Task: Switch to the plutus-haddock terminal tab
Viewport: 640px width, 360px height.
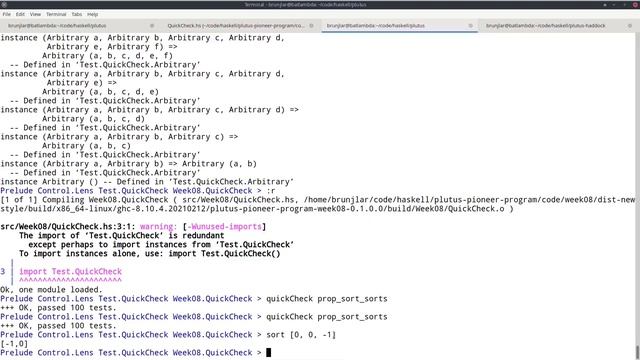Action: (545, 26)
